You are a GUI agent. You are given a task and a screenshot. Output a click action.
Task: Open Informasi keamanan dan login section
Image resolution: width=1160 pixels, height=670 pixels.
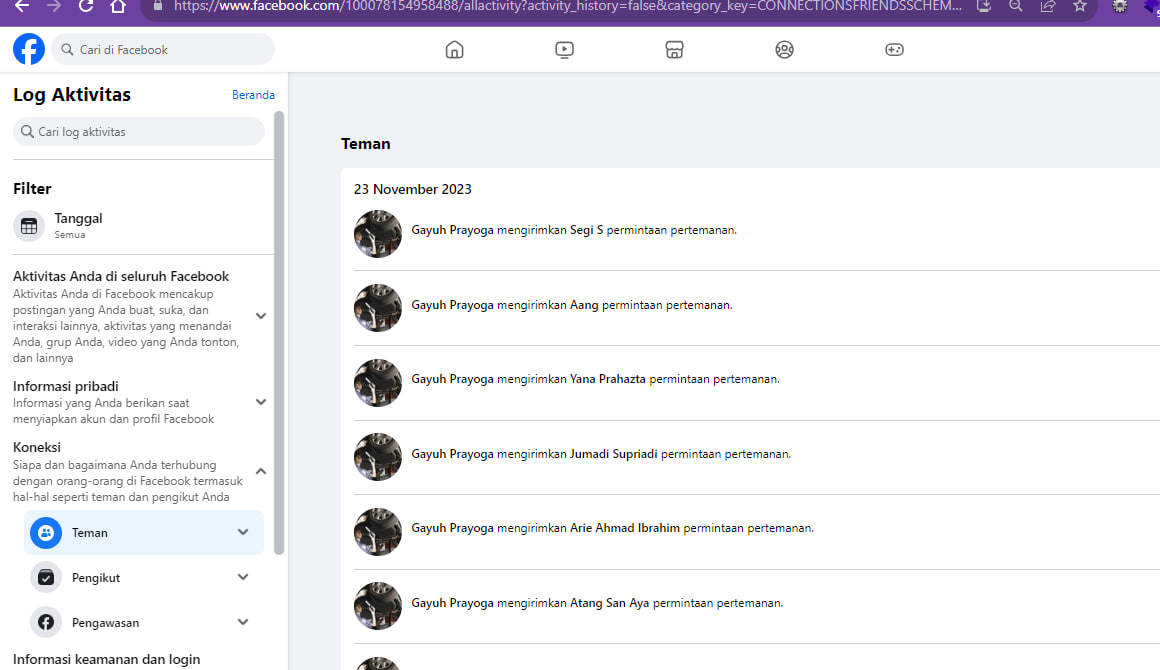point(107,659)
